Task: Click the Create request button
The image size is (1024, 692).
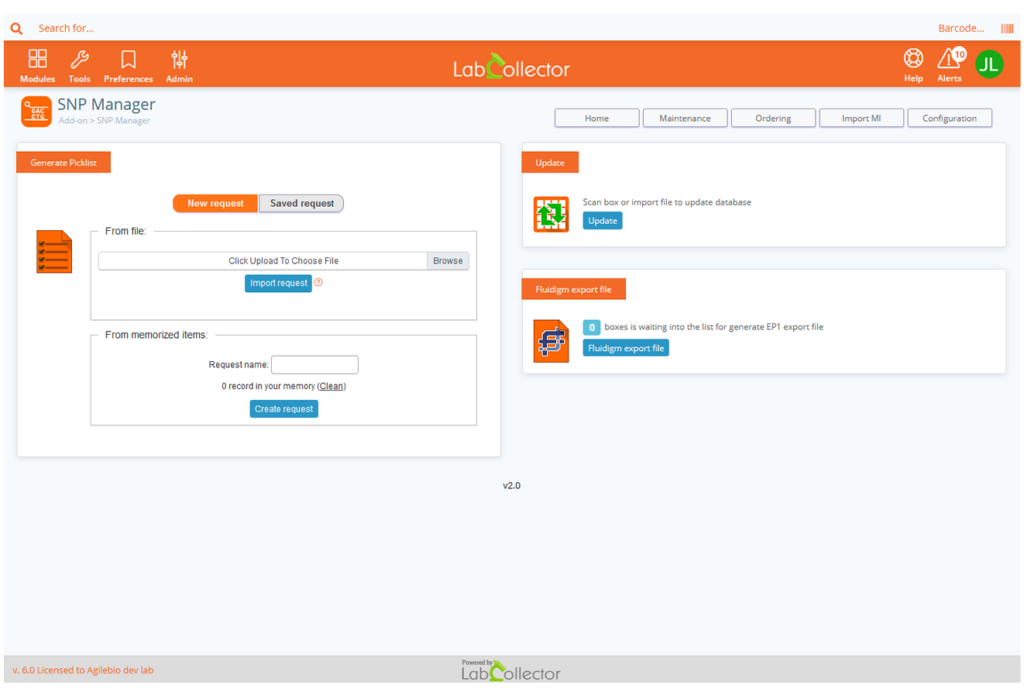Action: tap(283, 409)
